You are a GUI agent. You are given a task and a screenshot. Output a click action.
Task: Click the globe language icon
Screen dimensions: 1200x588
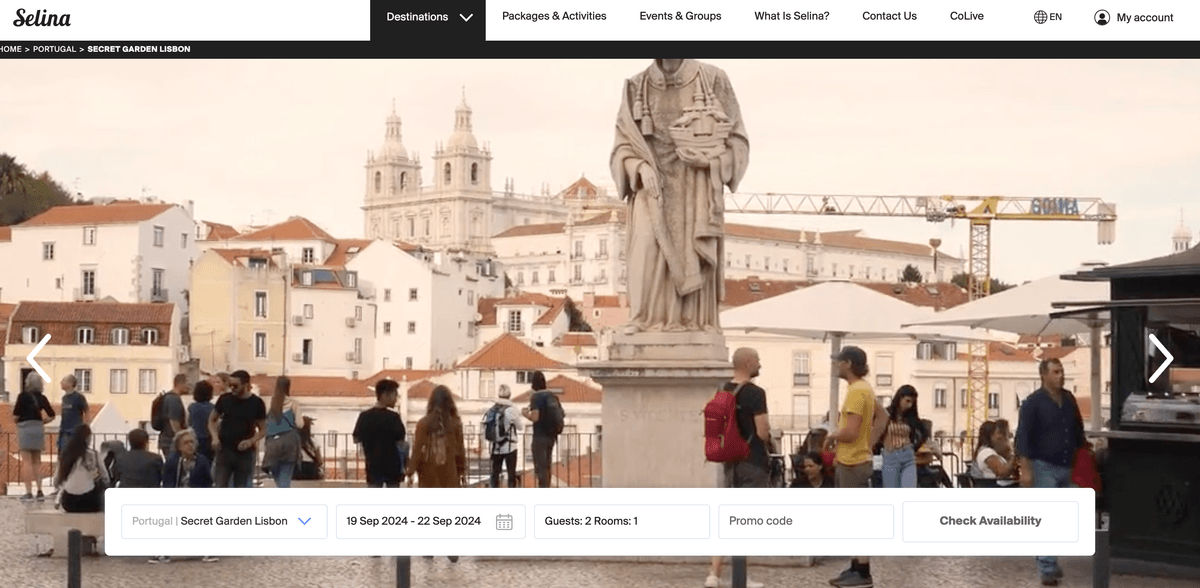point(1040,17)
